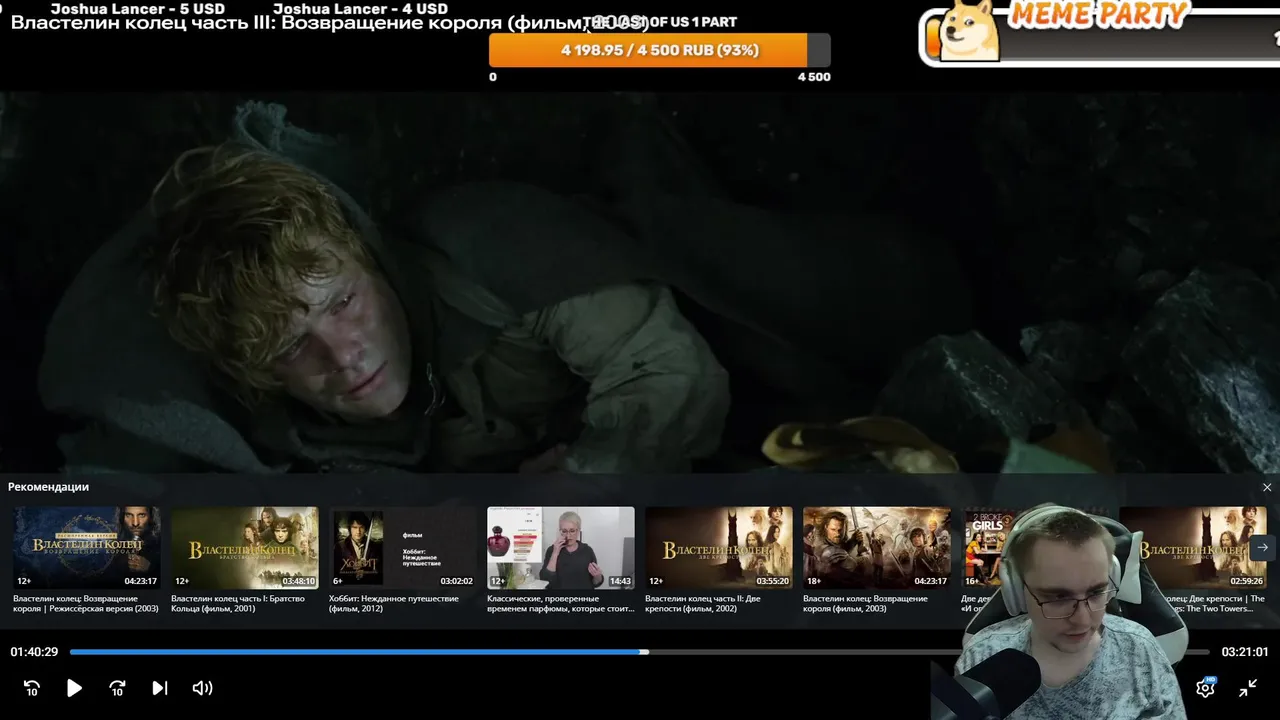Click the 14:43 duration badge
The image size is (1280, 720).
[620, 580]
